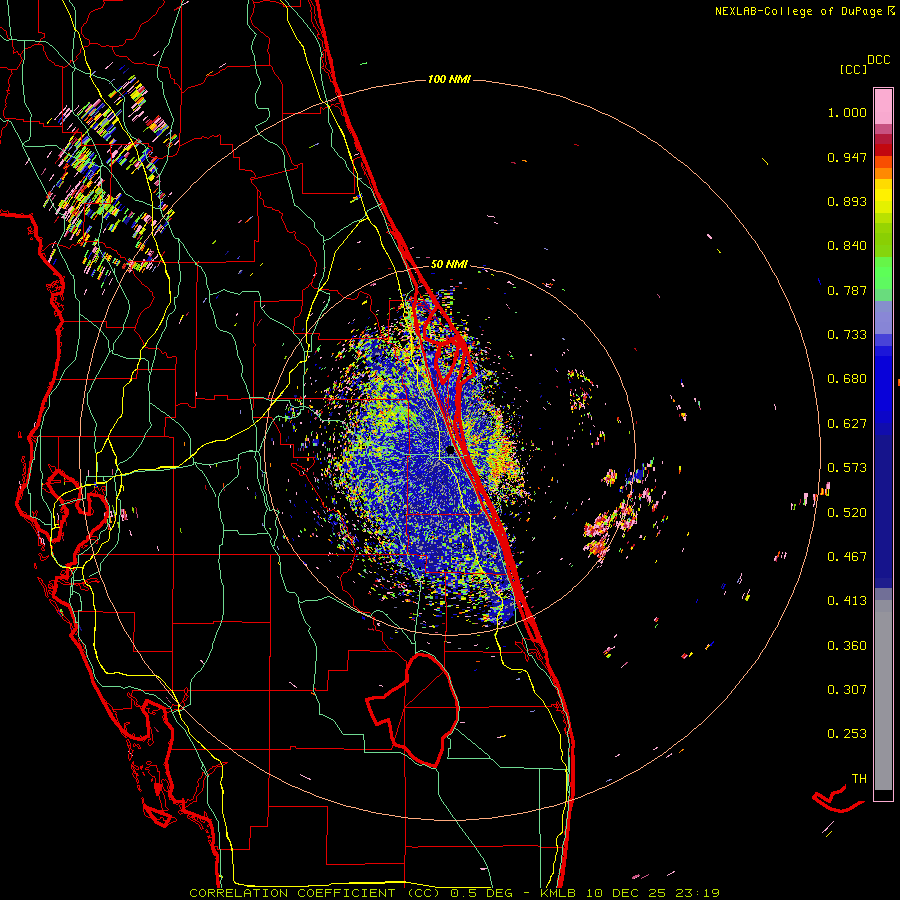
Task: Pick the red swatch on the color bar
Action: (883, 150)
